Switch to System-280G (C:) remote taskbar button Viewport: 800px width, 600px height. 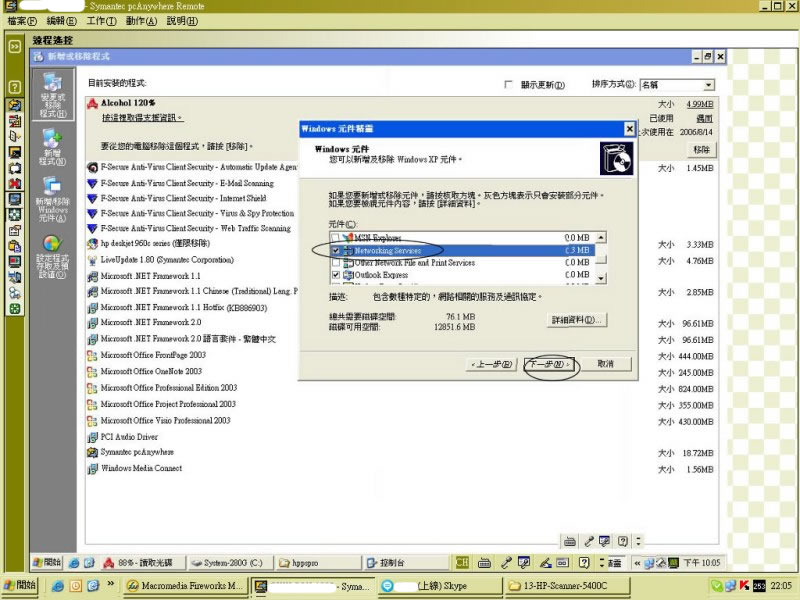point(229,563)
